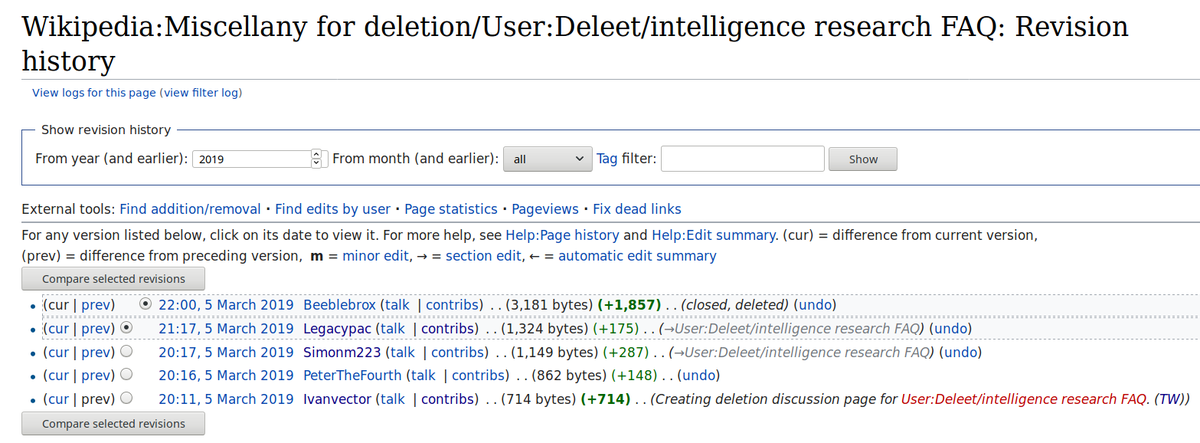This screenshot has height=443, width=1200.
Task: Open the 'Find edits by user' tool
Action: [333, 209]
